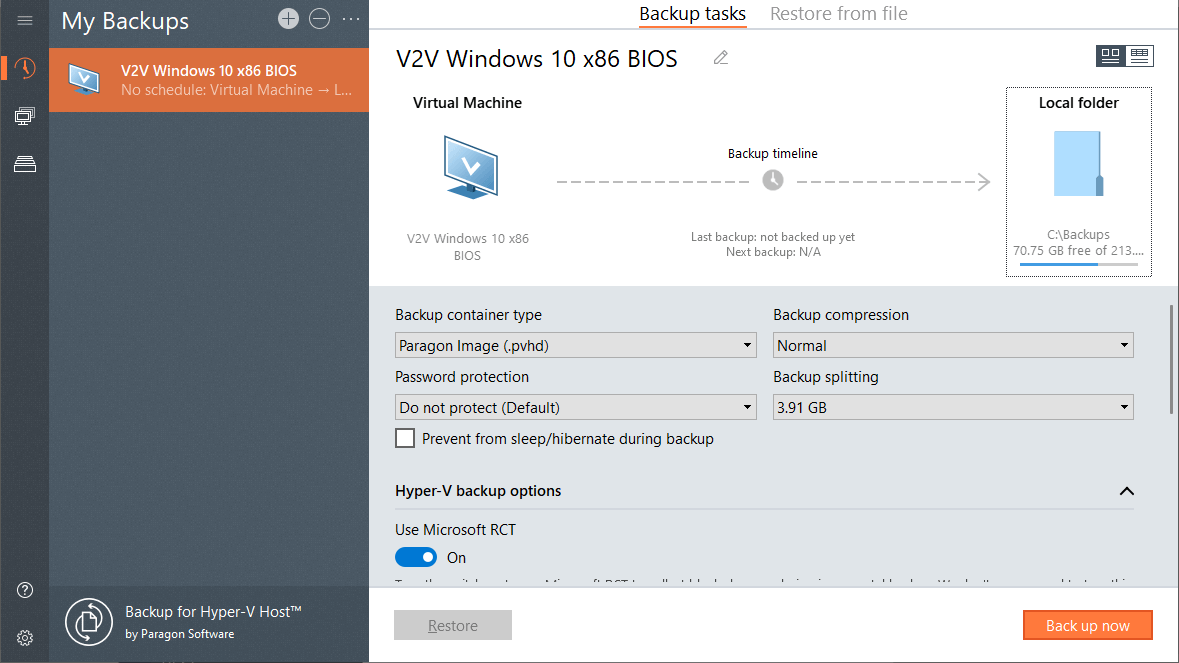This screenshot has height=663, width=1179.
Task: Toggle off Use Microsoft RCT switch
Action: pyautogui.click(x=416, y=557)
